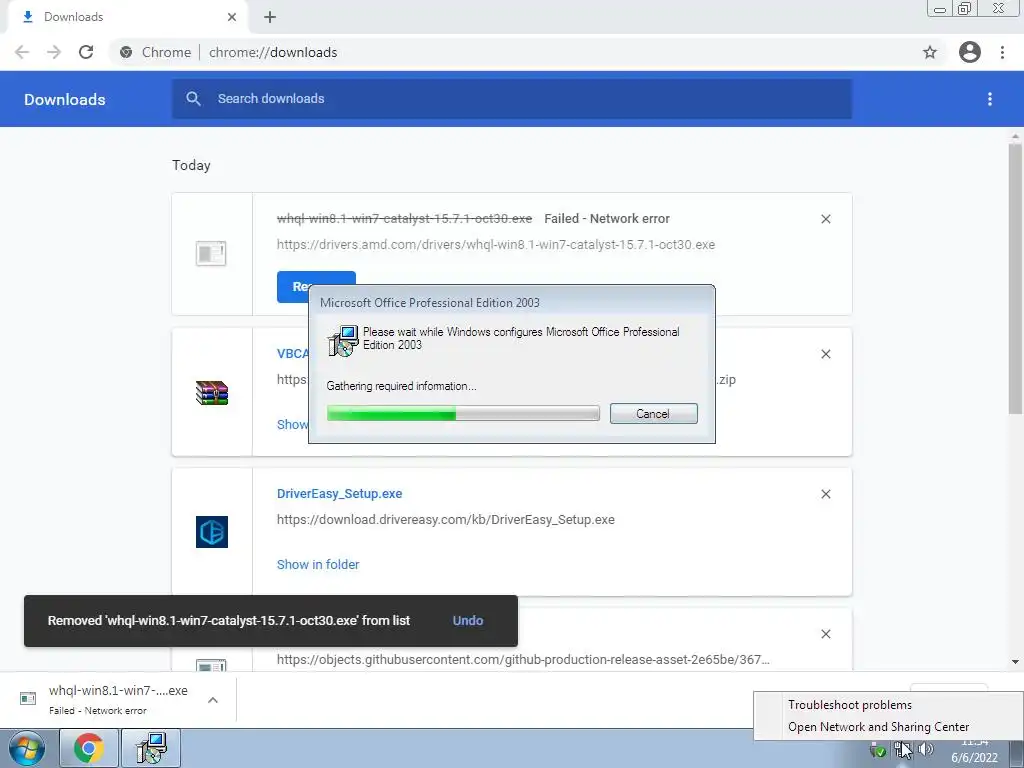Click the green shield tray icon
This screenshot has width=1024, height=768.
[x=878, y=750]
